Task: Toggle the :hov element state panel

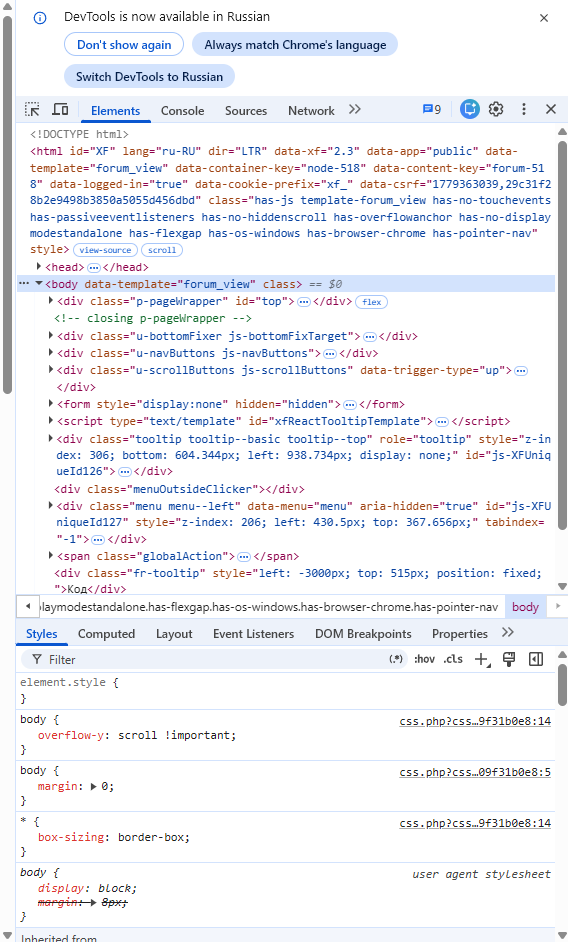Action: (424, 659)
